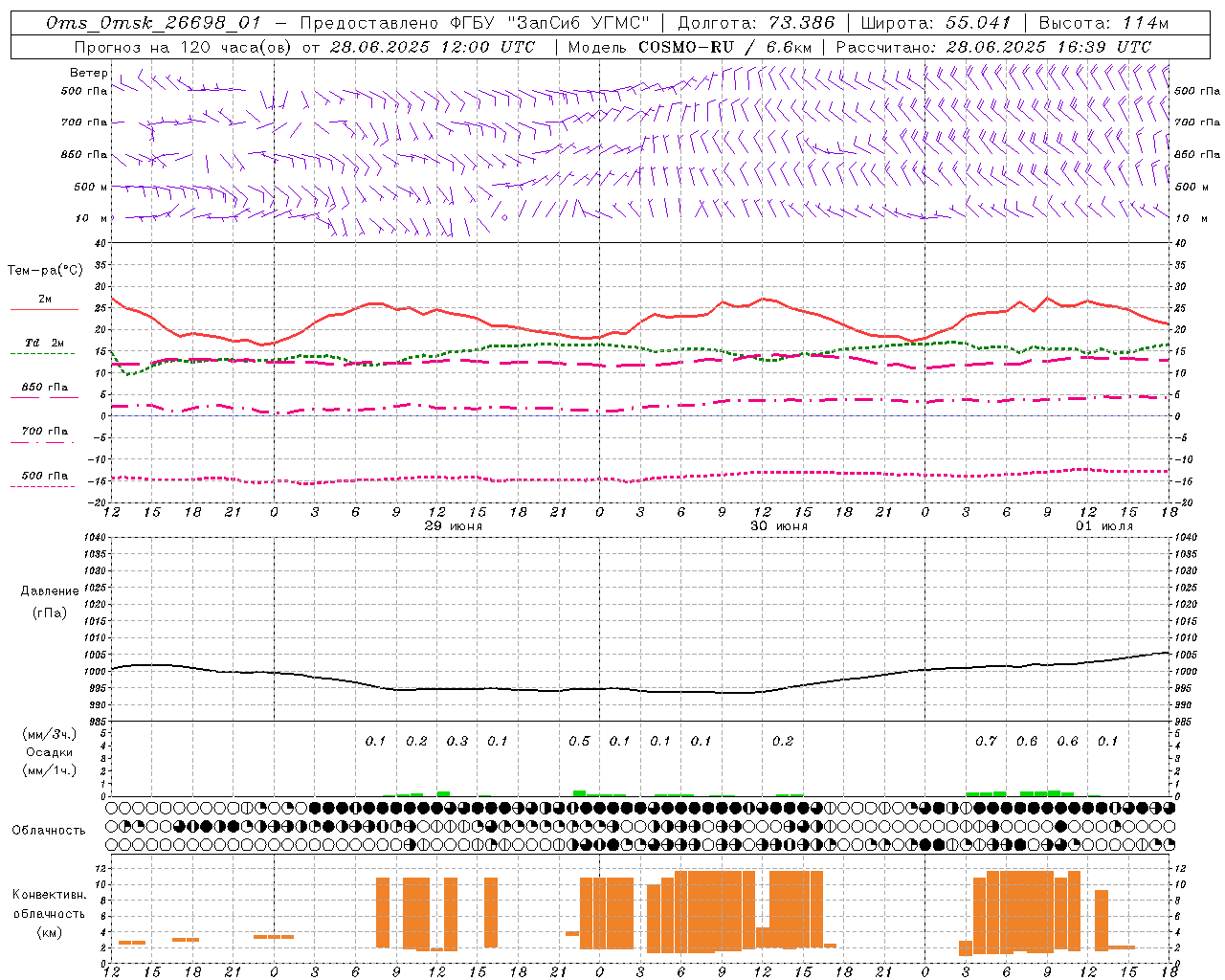Click the 0.3 precipitation amount value
This screenshot has width=1225, height=980.
tap(457, 741)
